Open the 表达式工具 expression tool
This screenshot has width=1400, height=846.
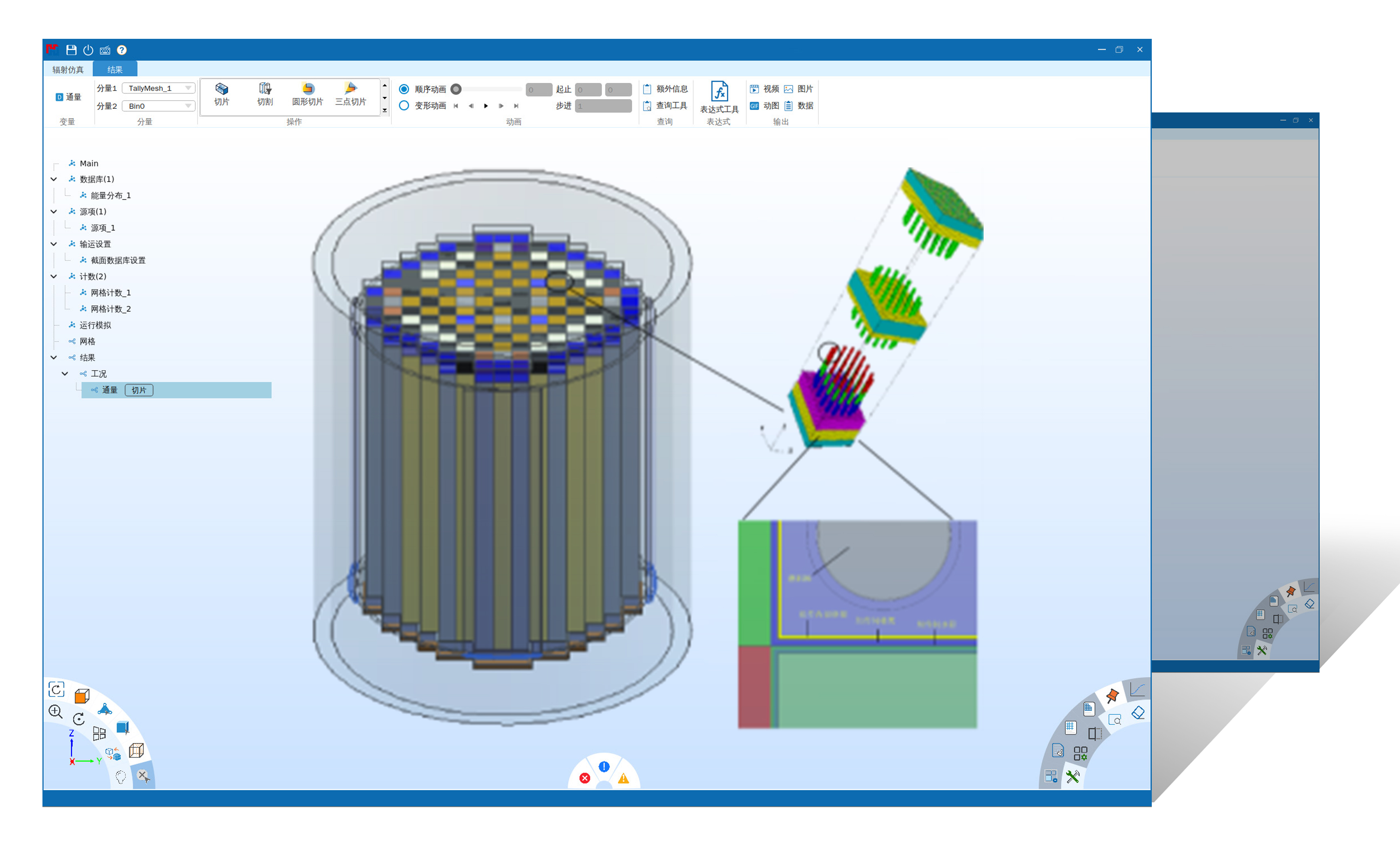click(x=719, y=93)
